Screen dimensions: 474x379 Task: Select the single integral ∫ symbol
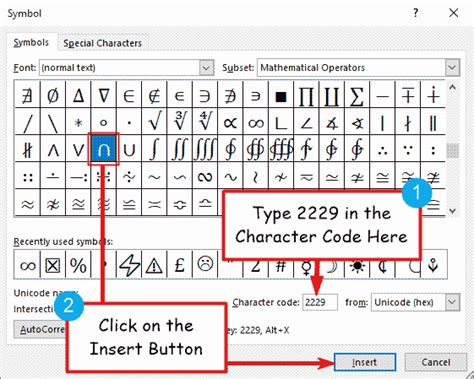tap(154, 149)
